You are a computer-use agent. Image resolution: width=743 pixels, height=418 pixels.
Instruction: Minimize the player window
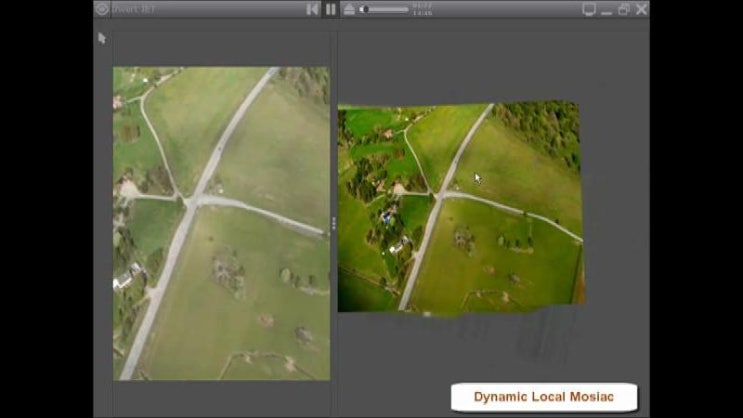pos(607,9)
